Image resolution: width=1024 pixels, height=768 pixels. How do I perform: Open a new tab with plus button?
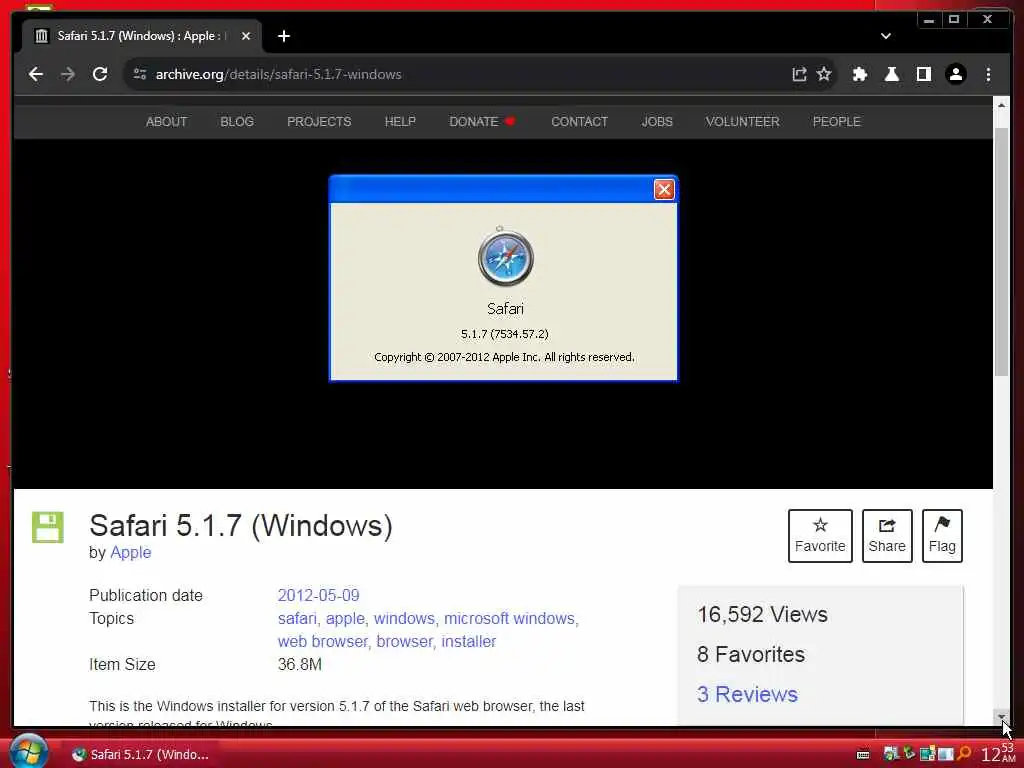[x=283, y=37]
